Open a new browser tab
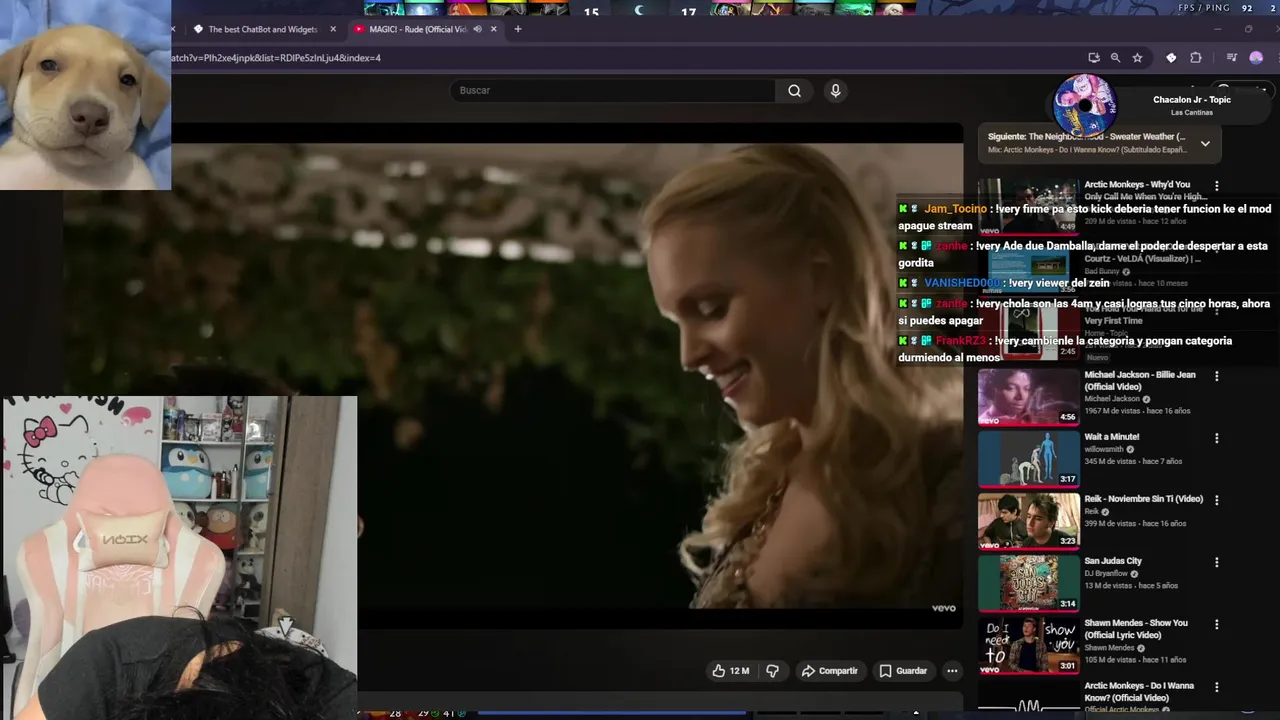1280x720 pixels. [x=517, y=29]
